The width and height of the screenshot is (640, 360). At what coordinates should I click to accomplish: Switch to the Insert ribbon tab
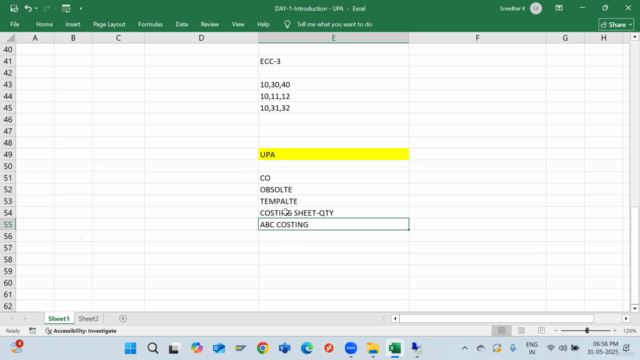[x=73, y=24]
